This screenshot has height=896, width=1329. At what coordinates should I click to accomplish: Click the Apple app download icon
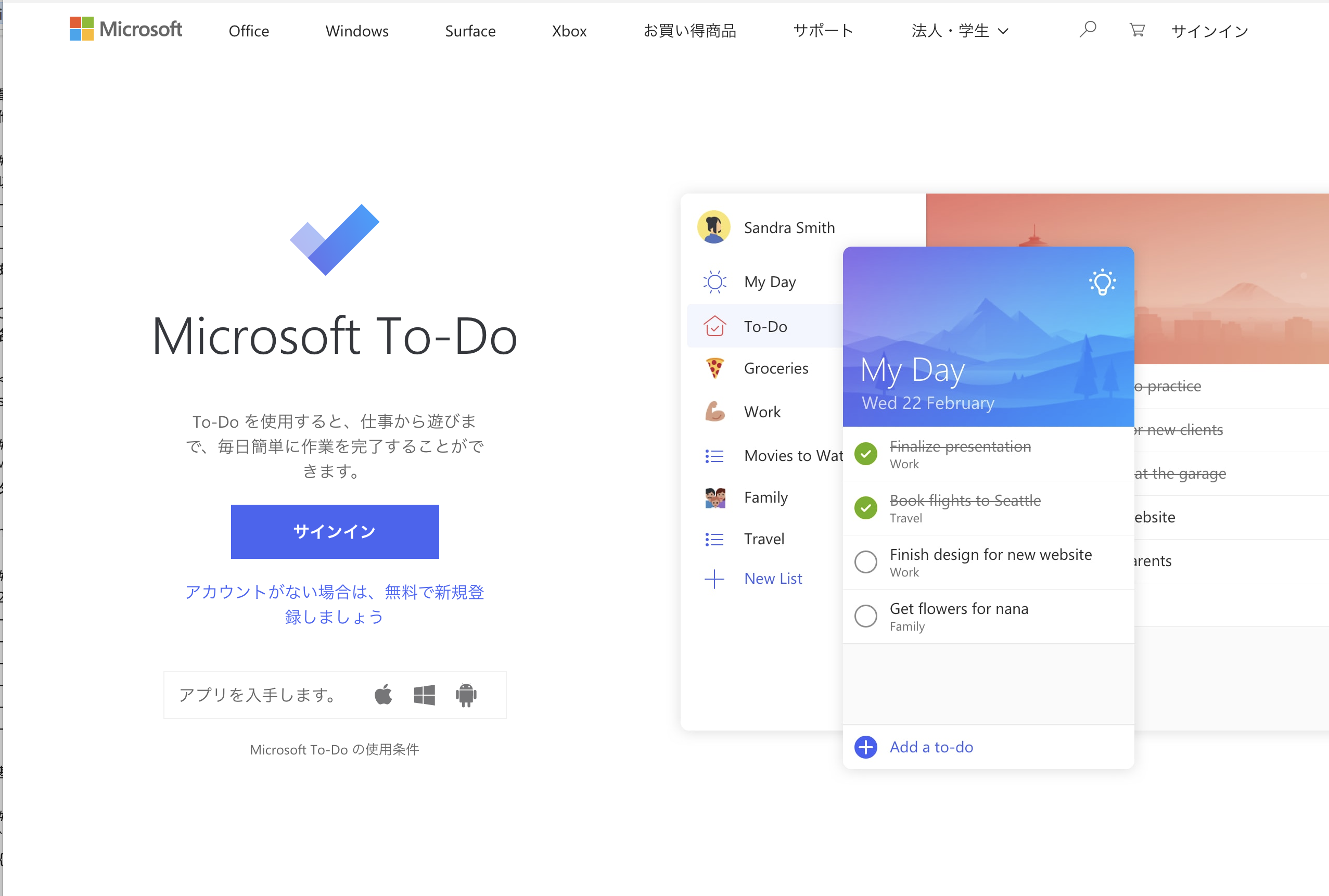click(384, 695)
